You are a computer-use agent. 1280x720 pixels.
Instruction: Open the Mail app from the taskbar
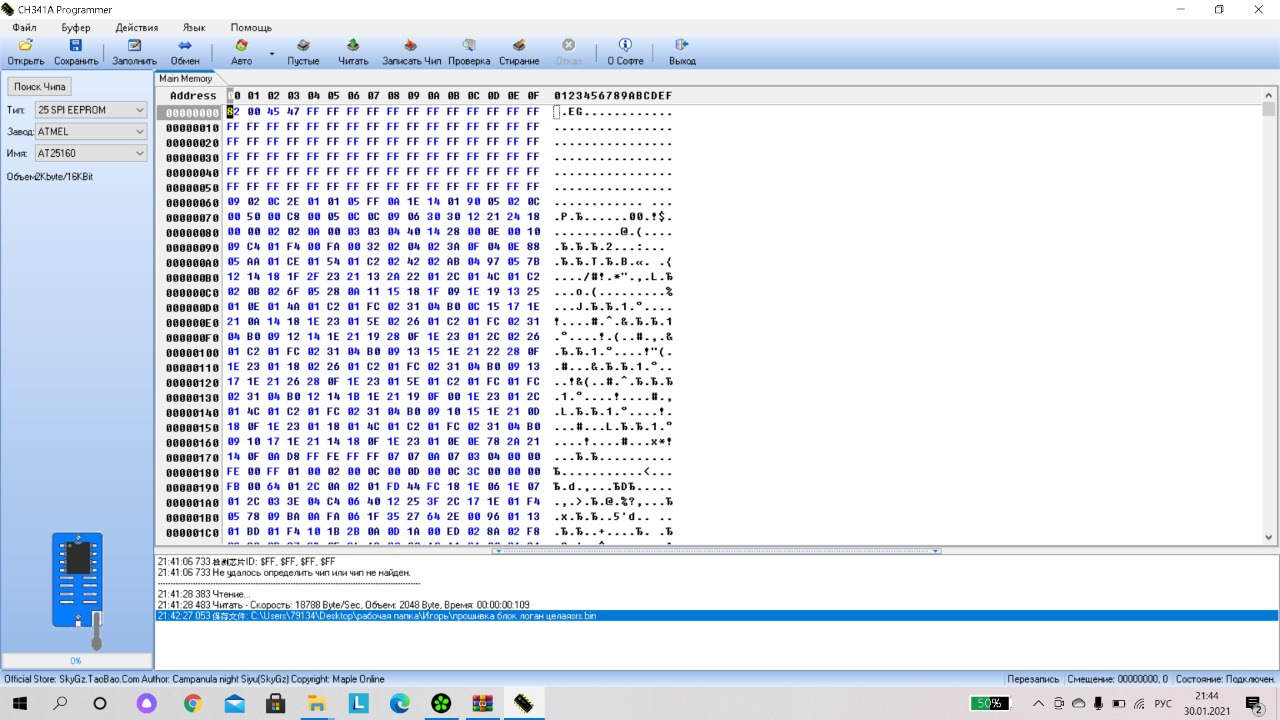[234, 704]
